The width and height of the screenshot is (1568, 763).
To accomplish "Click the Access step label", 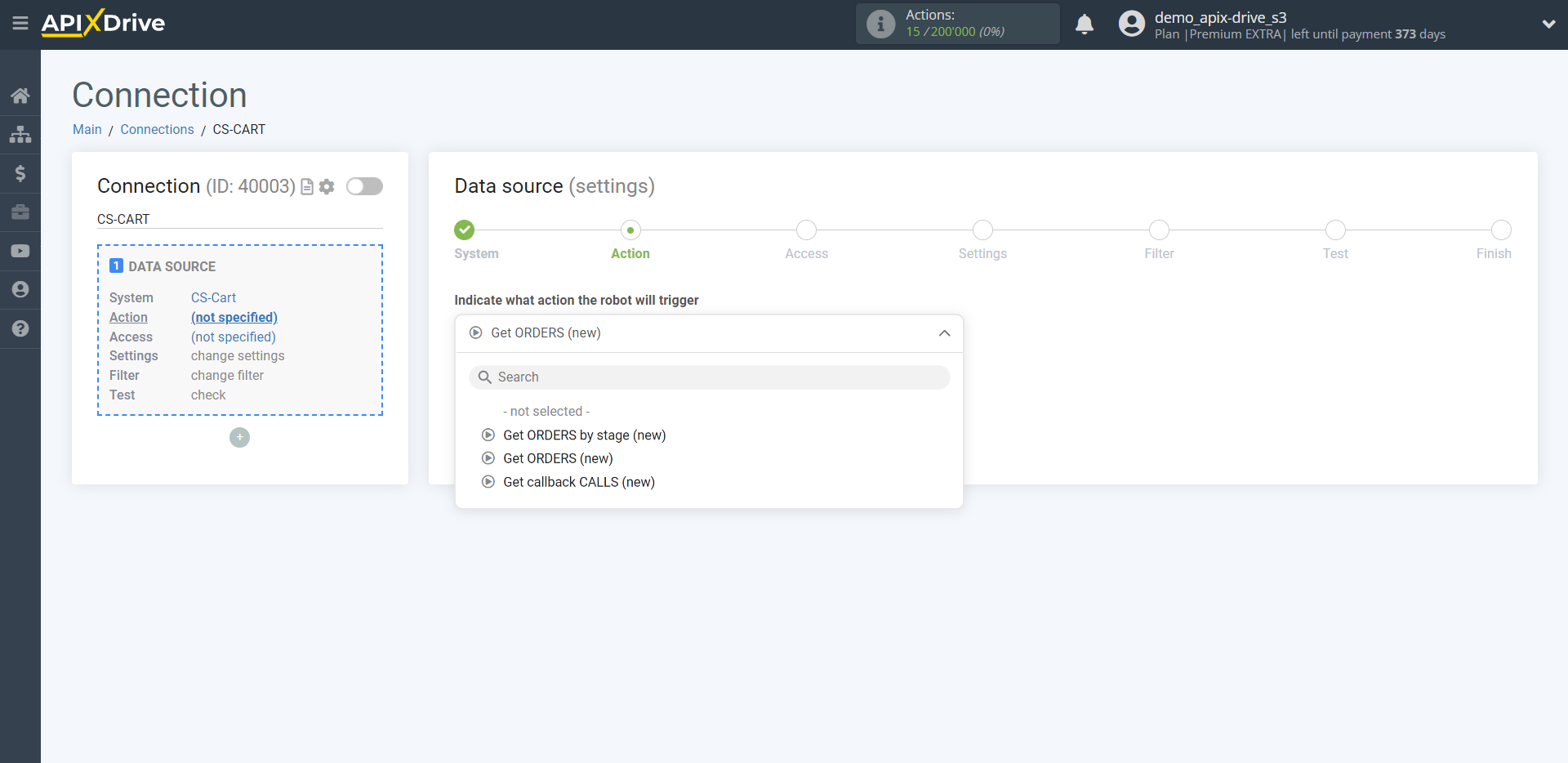I will click(806, 253).
